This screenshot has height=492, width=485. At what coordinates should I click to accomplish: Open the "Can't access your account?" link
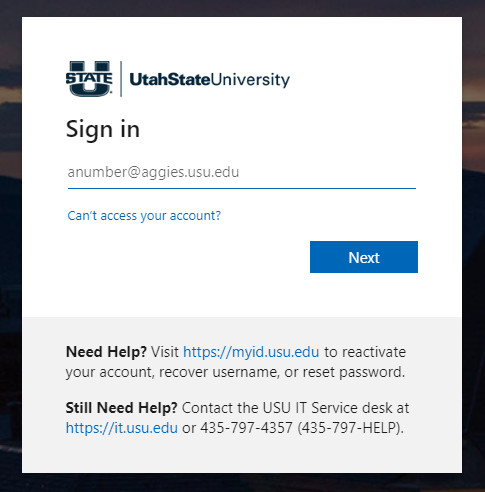(x=144, y=216)
